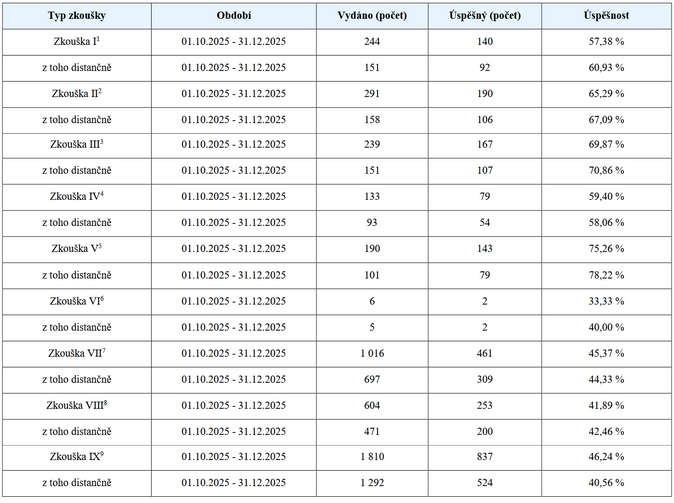Screen dimensions: 674x503
Task: Click the "Období" column header
Action: pos(233,16)
